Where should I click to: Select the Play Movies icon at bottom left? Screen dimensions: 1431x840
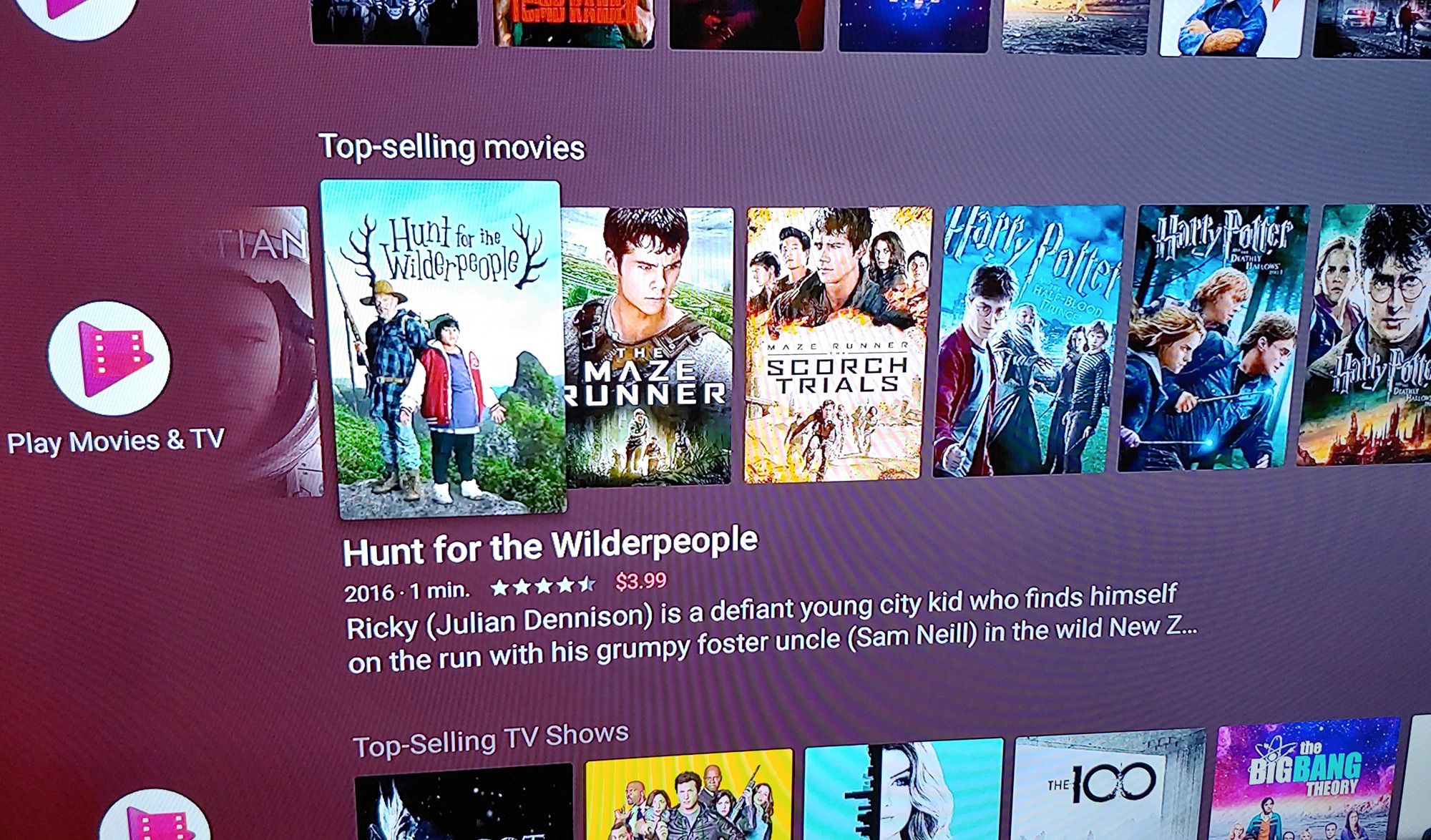point(155,815)
